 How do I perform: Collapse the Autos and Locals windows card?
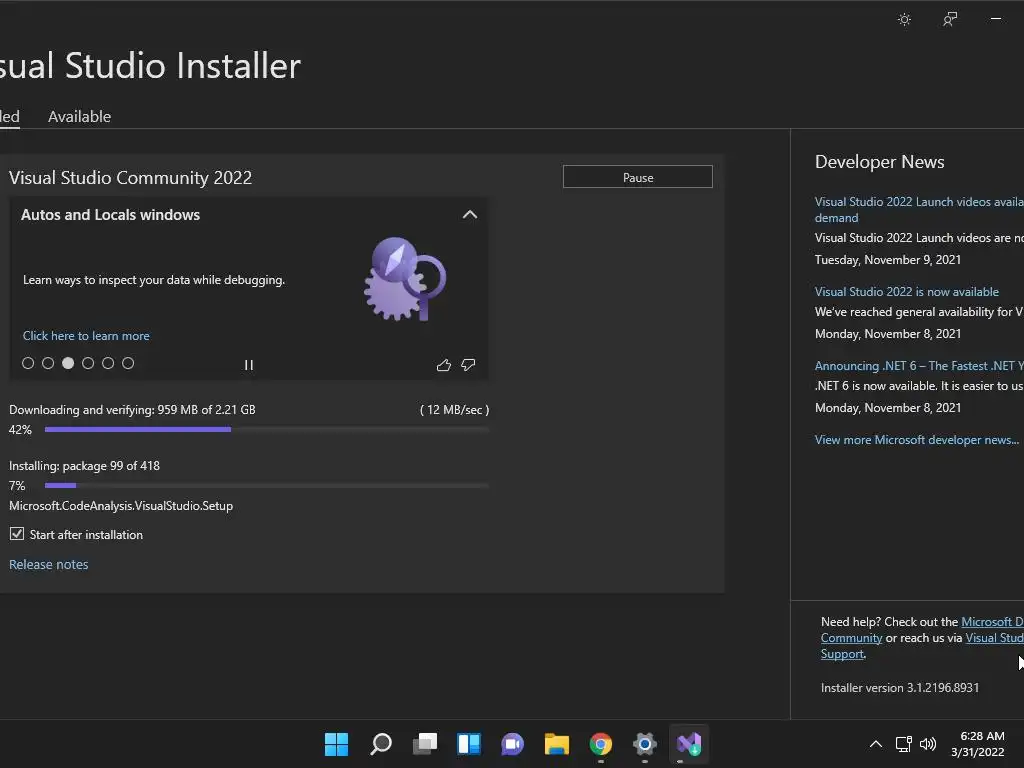(x=470, y=215)
